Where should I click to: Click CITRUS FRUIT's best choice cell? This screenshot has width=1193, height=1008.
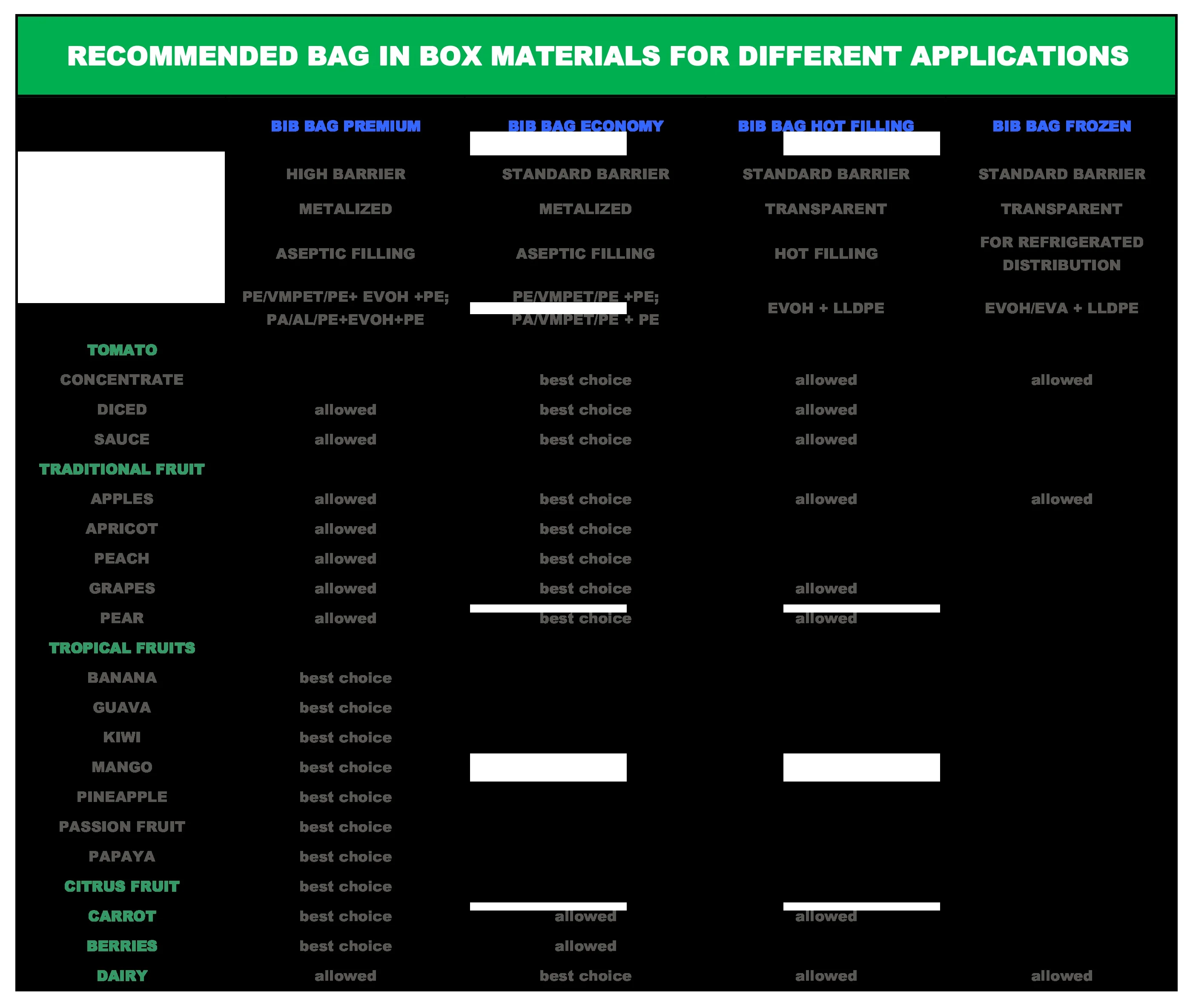[345, 886]
